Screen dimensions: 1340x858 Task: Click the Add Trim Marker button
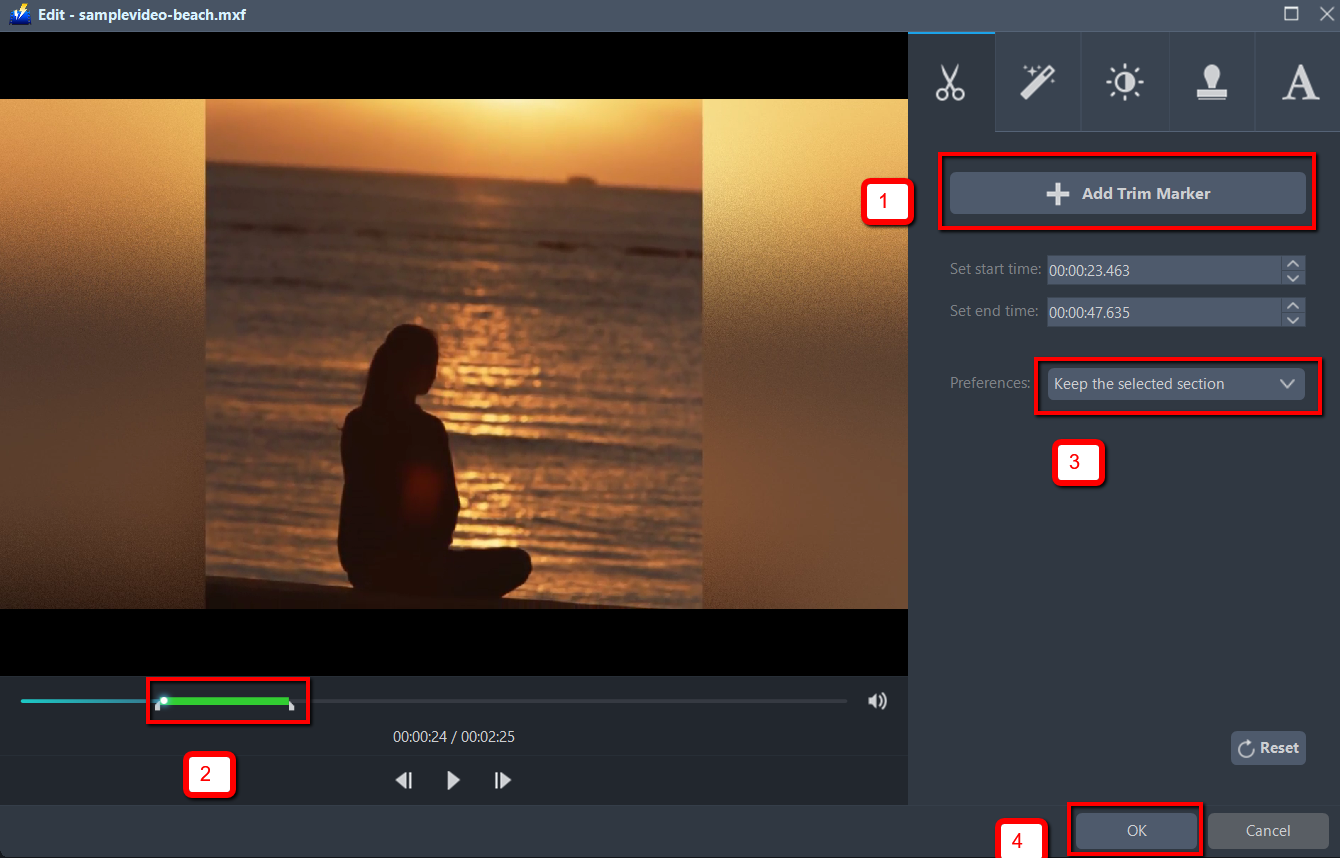pyautogui.click(x=1127, y=193)
